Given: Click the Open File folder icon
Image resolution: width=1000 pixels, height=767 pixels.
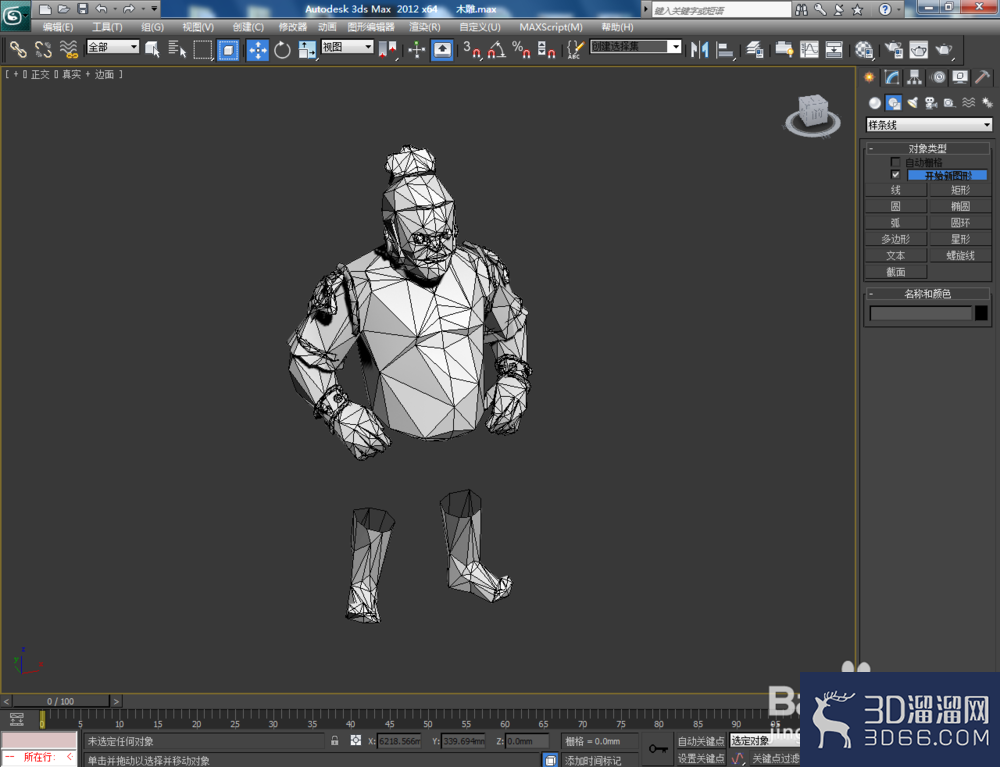Looking at the screenshot, I should (x=63, y=9).
